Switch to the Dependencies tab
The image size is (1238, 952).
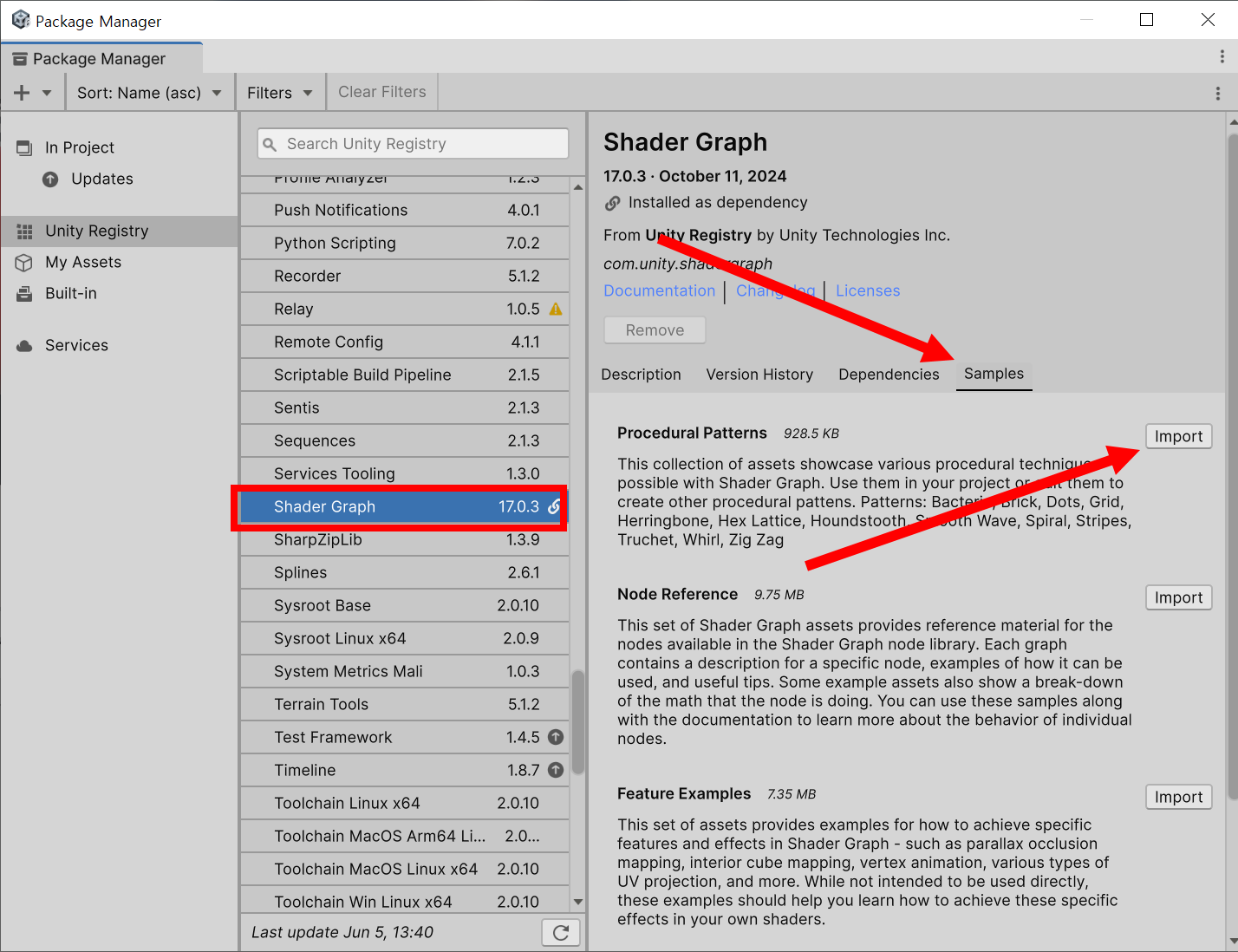889,375
